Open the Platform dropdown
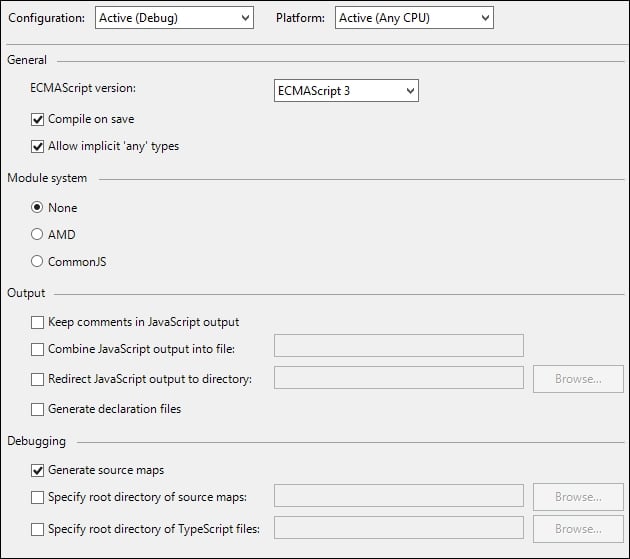This screenshot has width=630, height=559. [x=414, y=17]
